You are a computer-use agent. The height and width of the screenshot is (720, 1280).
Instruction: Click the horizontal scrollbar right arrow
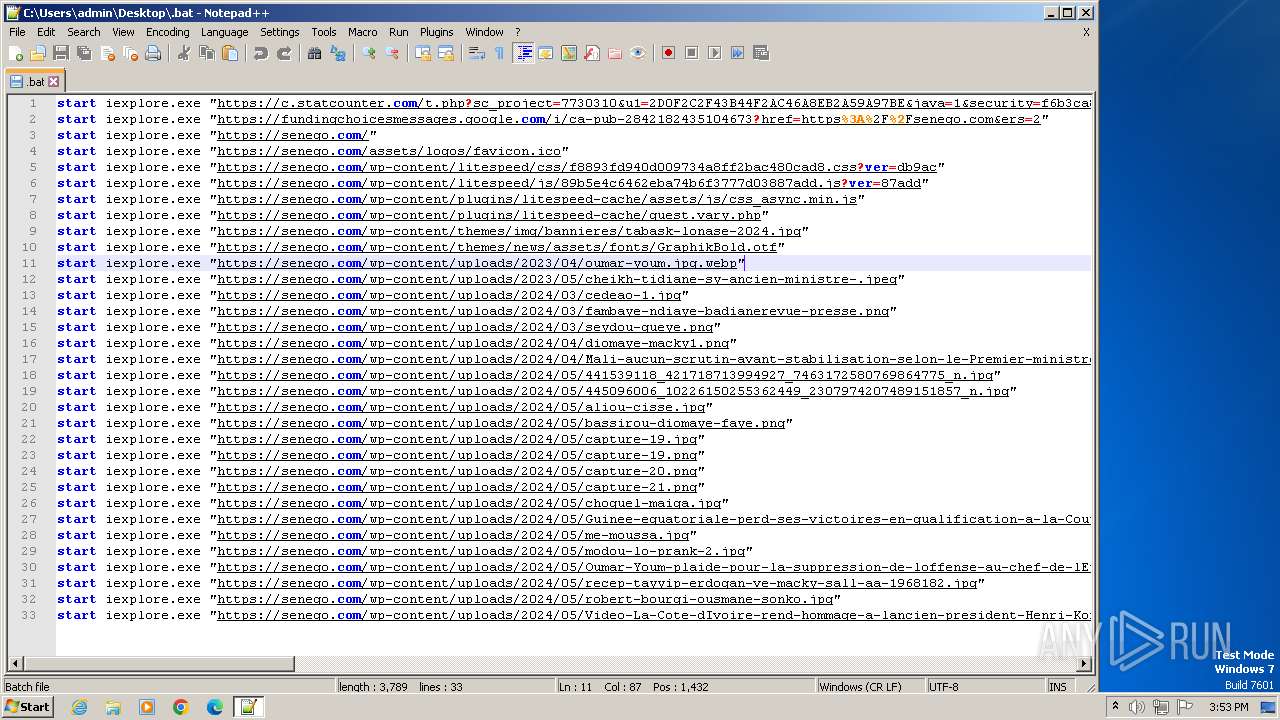point(1084,664)
